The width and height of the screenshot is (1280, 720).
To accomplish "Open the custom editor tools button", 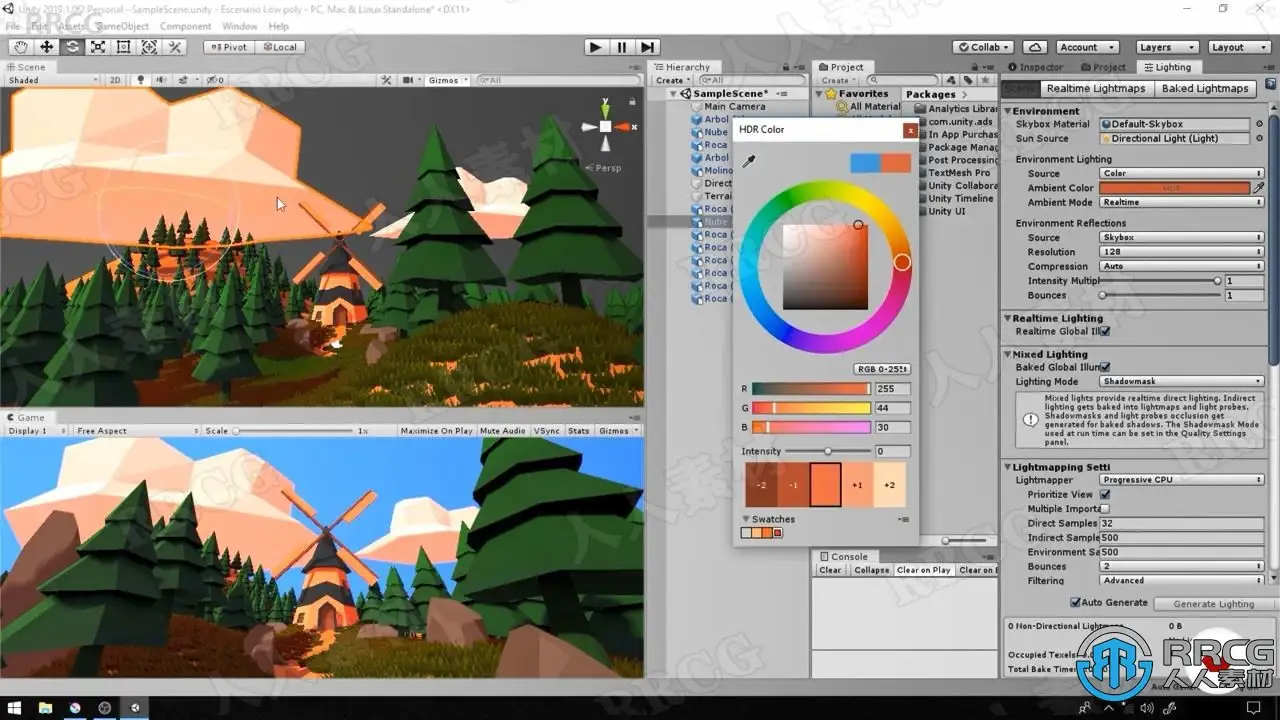I will 175,47.
